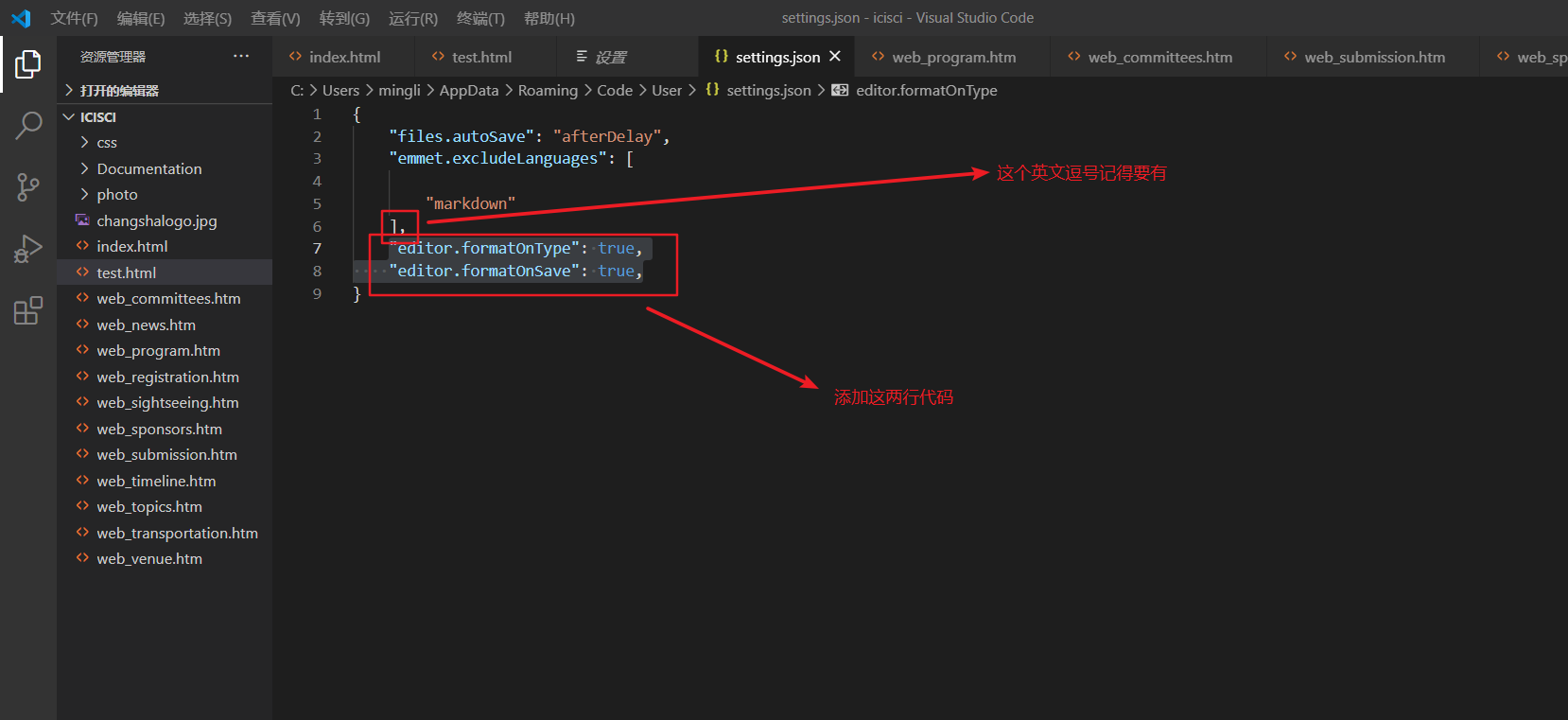Viewport: 1568px width, 720px height.
Task: Click the JSON braces icon in the breadcrumb
Action: 713,90
